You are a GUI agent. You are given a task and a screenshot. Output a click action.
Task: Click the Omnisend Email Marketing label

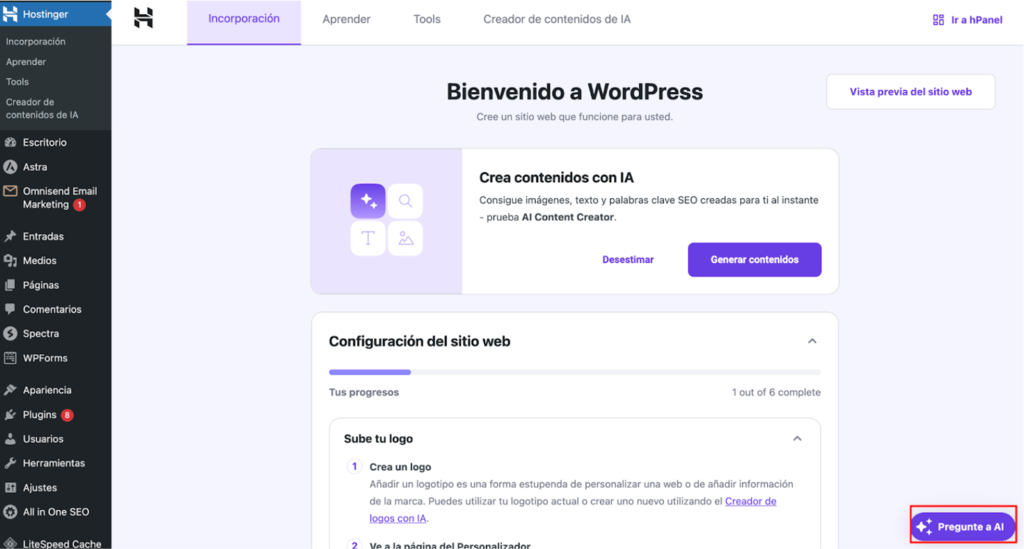pyautogui.click(x=59, y=198)
